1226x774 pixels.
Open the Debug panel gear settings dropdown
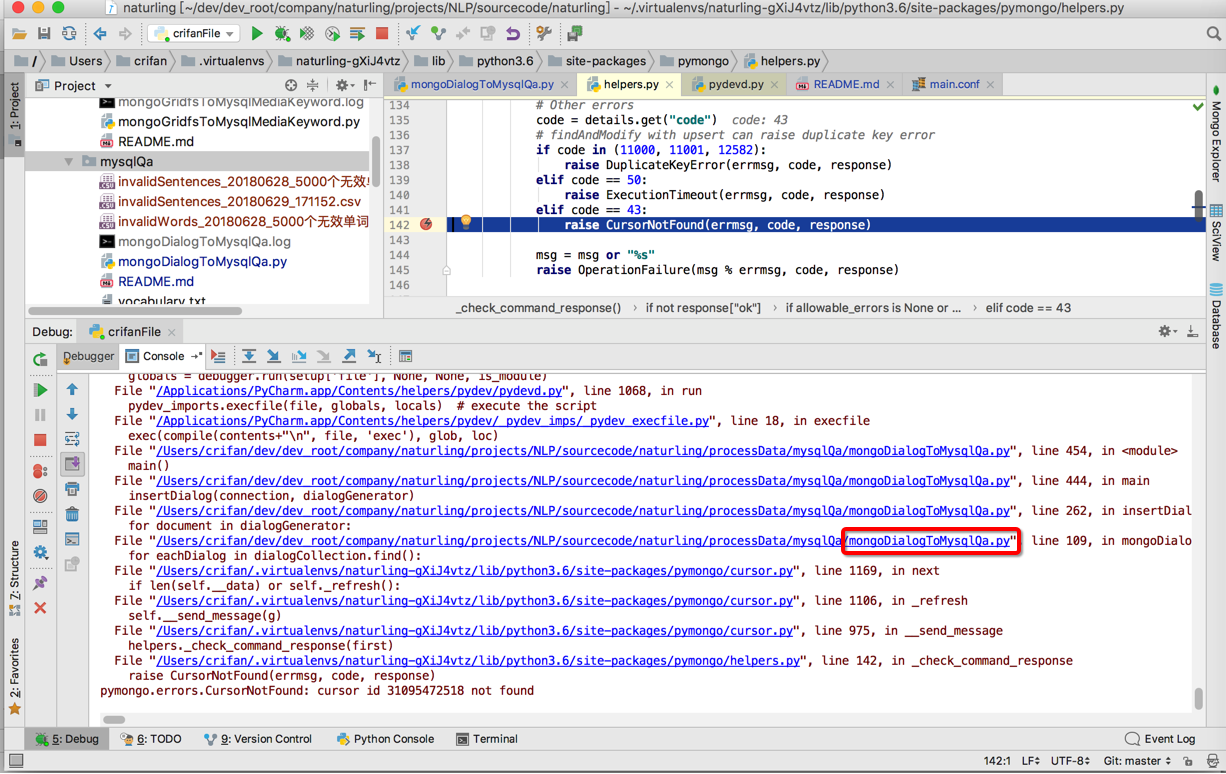click(1167, 331)
